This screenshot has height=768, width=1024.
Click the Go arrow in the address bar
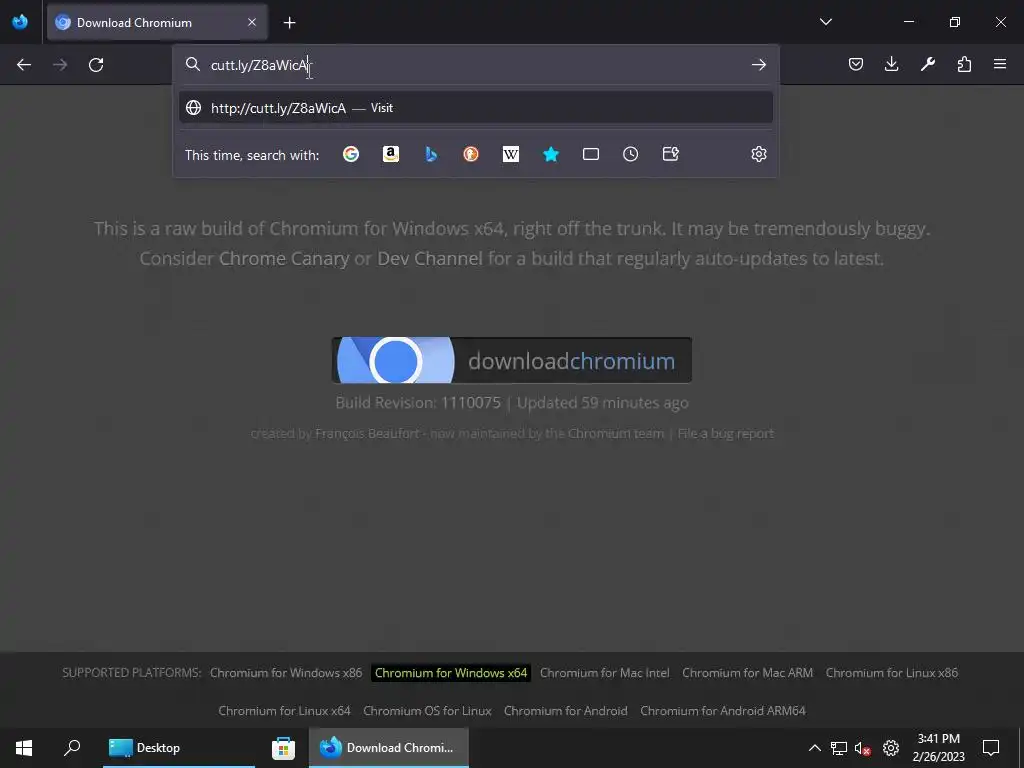pyautogui.click(x=758, y=65)
